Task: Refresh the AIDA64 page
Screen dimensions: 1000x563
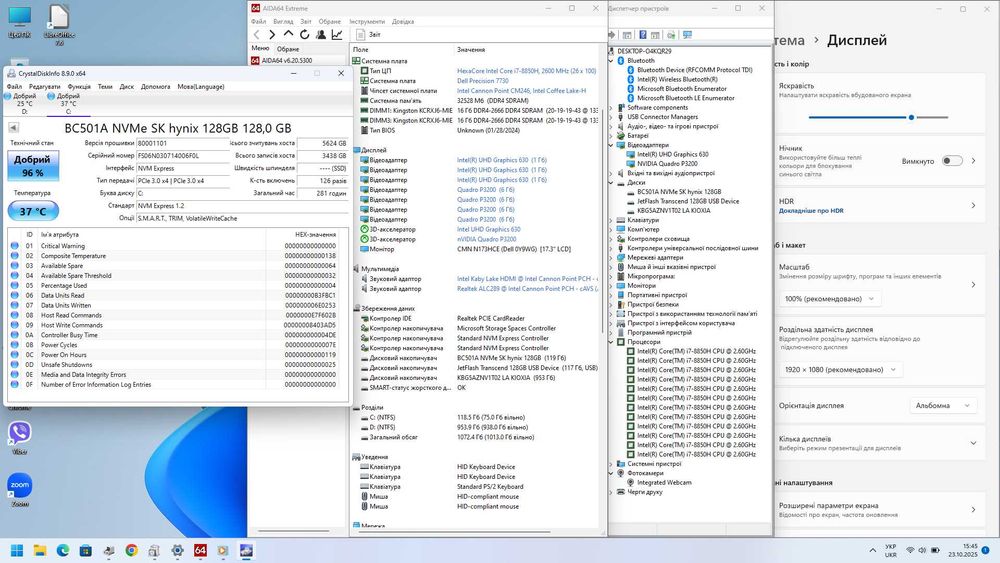Action: [304, 34]
